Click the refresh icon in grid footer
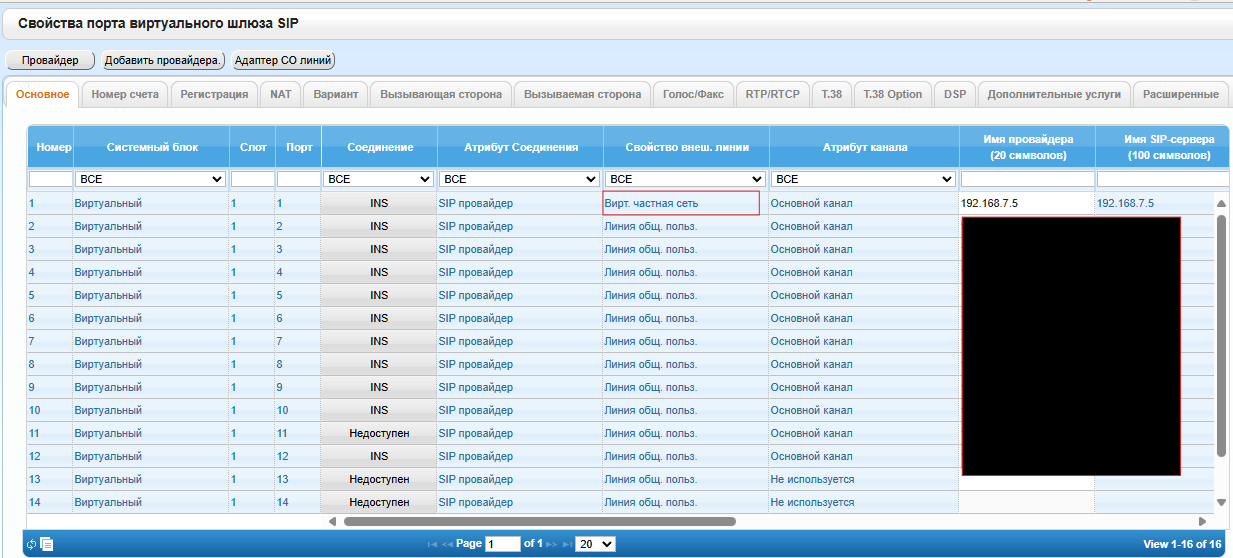The width and height of the screenshot is (1233, 558). pos(32,544)
